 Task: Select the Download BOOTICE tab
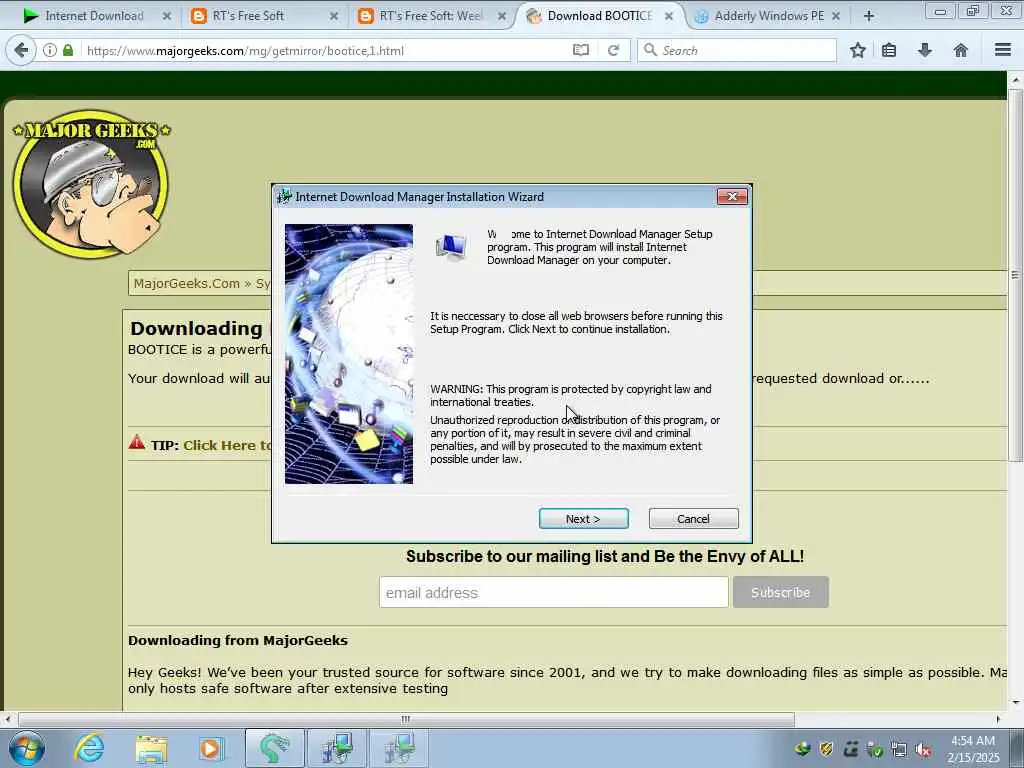click(599, 16)
